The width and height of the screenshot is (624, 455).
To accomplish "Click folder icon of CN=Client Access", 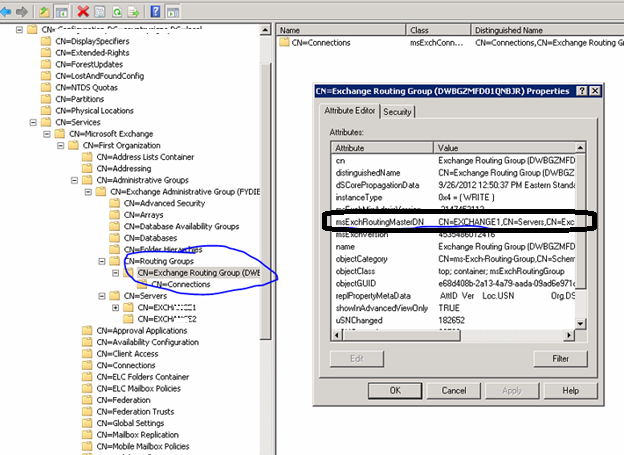I will point(87,353).
